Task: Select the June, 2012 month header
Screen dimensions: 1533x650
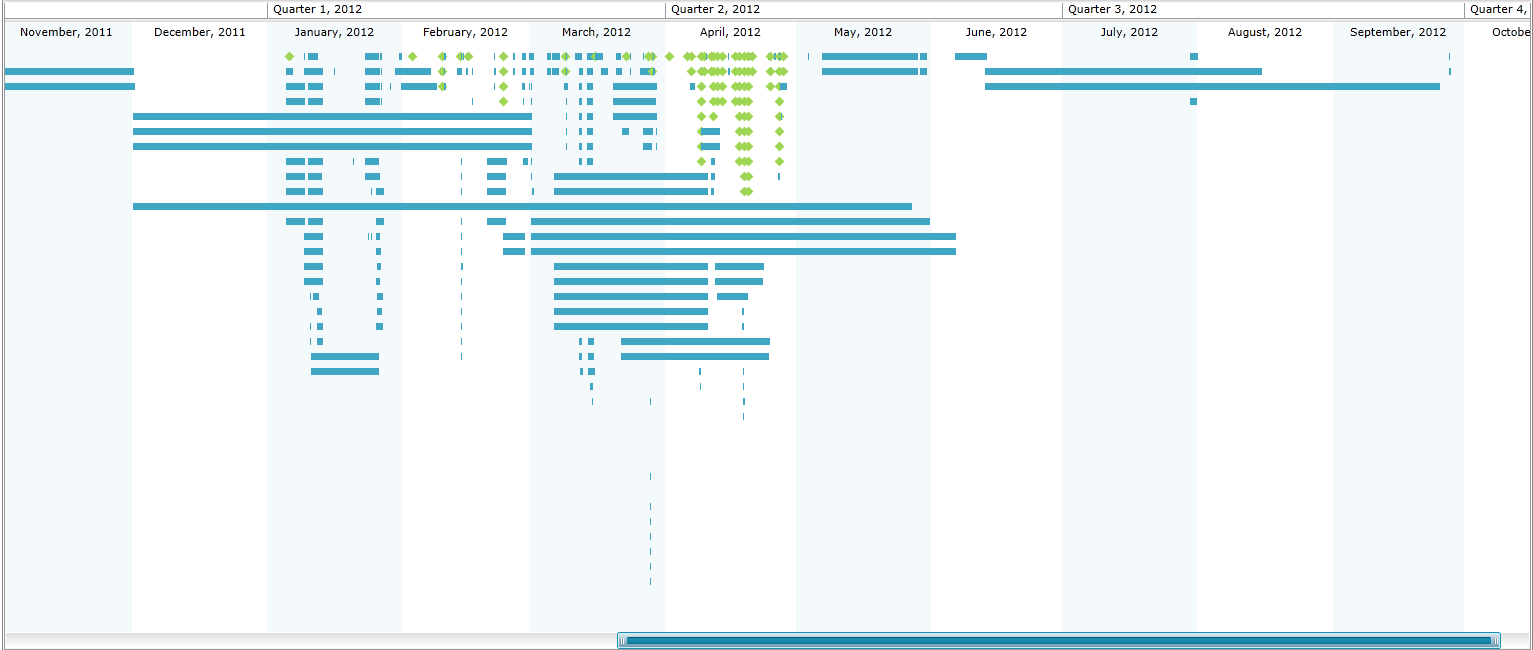Action: [x=996, y=32]
